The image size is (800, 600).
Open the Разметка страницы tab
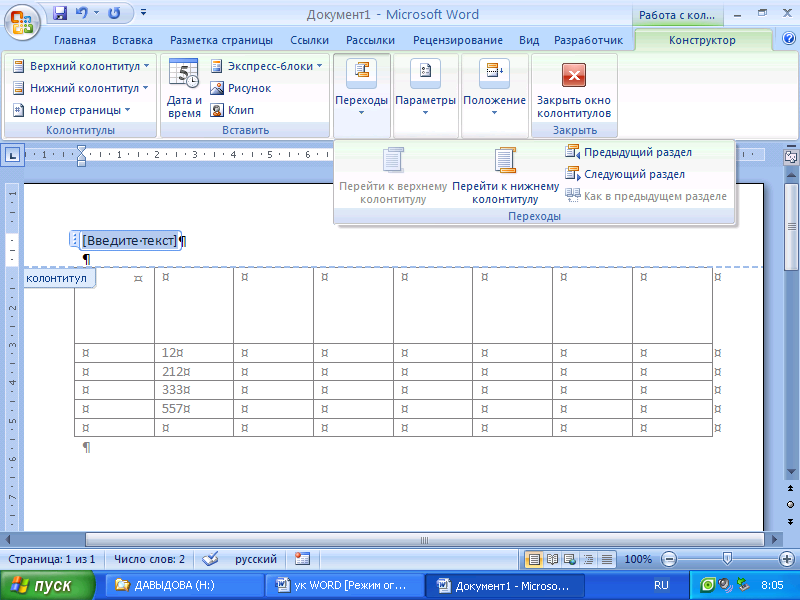(x=221, y=40)
